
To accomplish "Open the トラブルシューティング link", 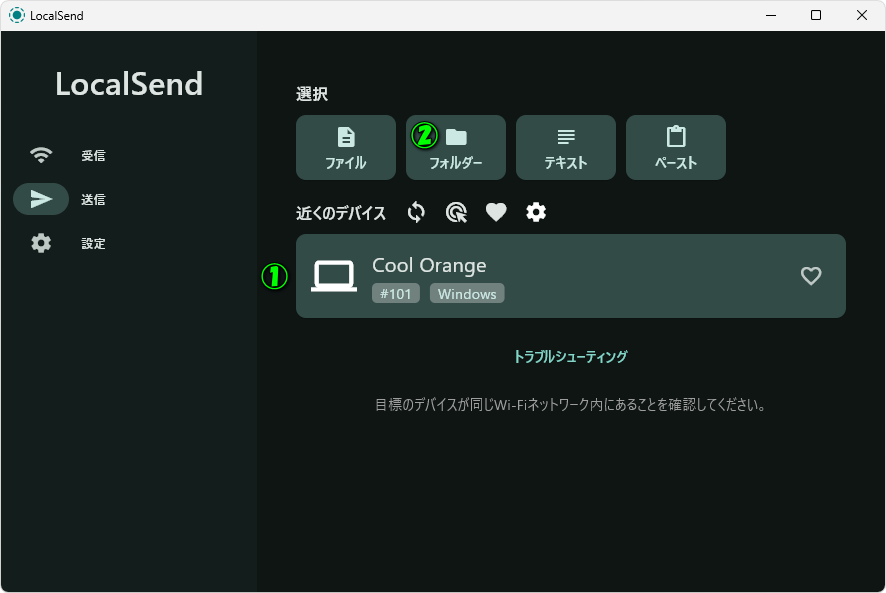I will tap(570, 357).
